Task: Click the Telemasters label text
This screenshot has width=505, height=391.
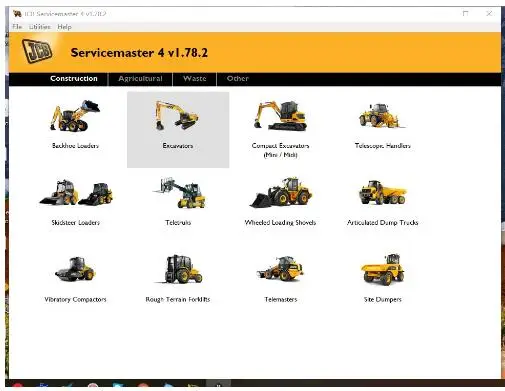Action: (x=281, y=299)
